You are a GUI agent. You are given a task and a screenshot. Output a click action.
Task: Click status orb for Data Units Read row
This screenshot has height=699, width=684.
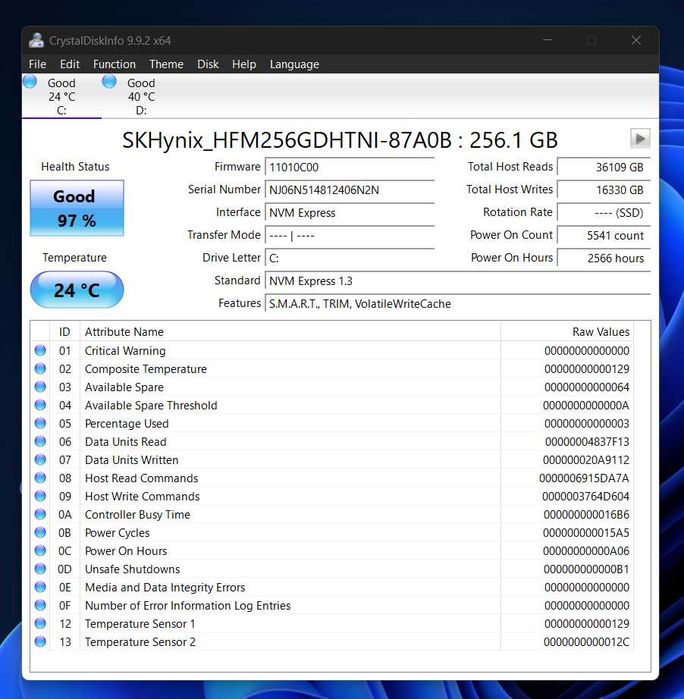click(40, 441)
